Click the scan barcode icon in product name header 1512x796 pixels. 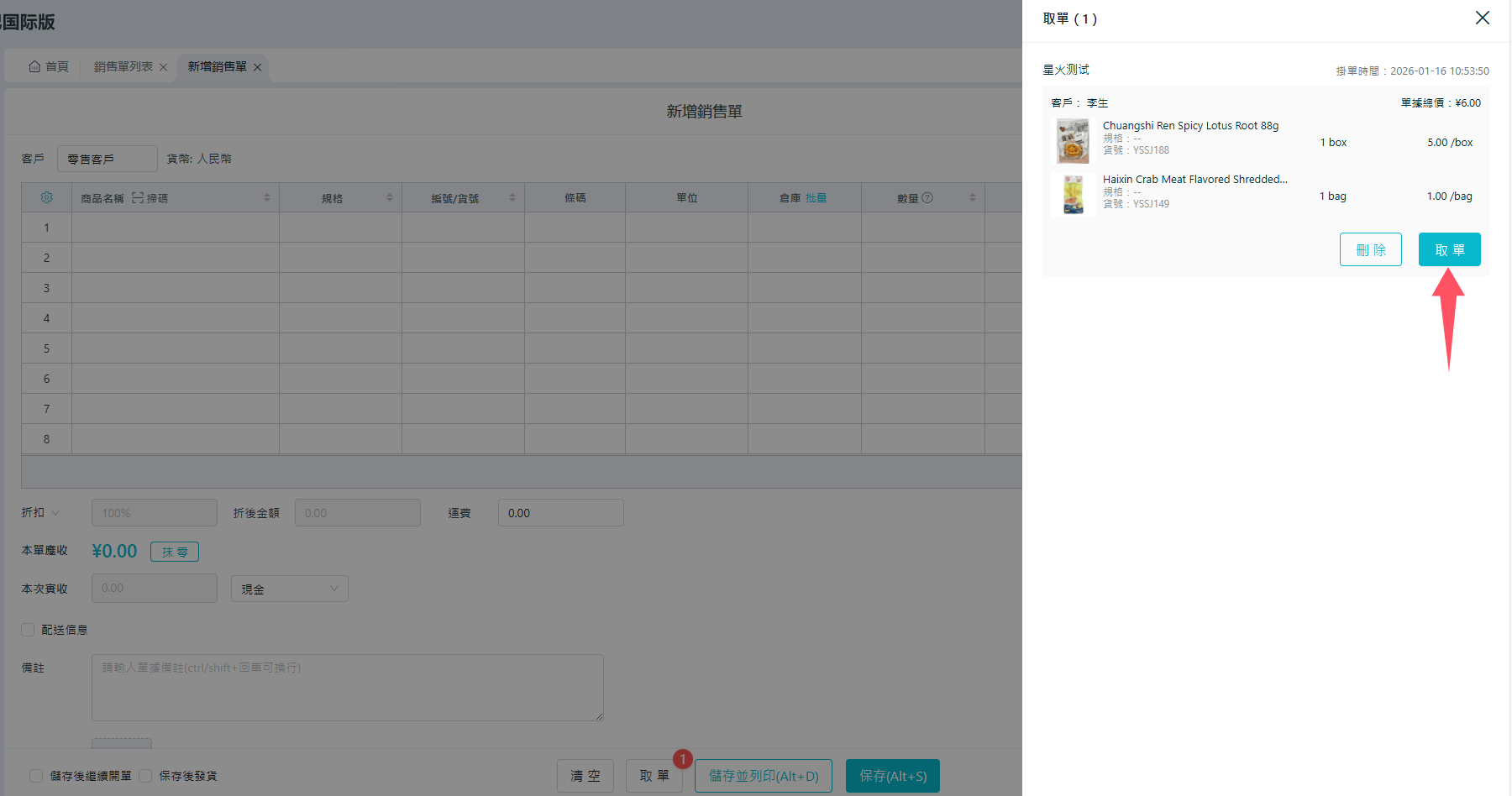pyautogui.click(x=138, y=198)
